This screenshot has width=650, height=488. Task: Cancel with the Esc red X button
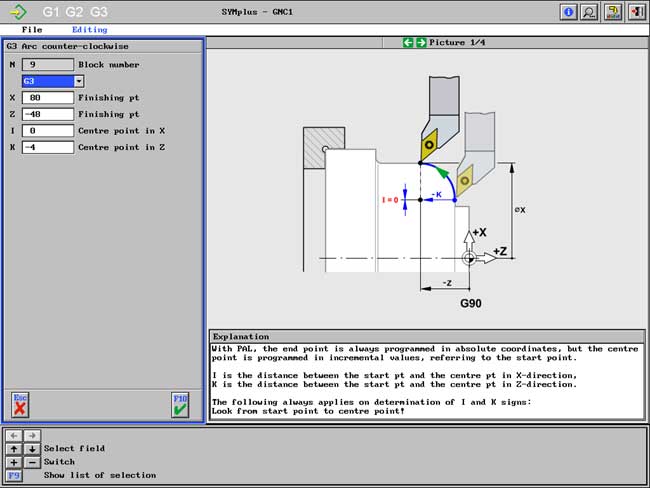point(20,404)
